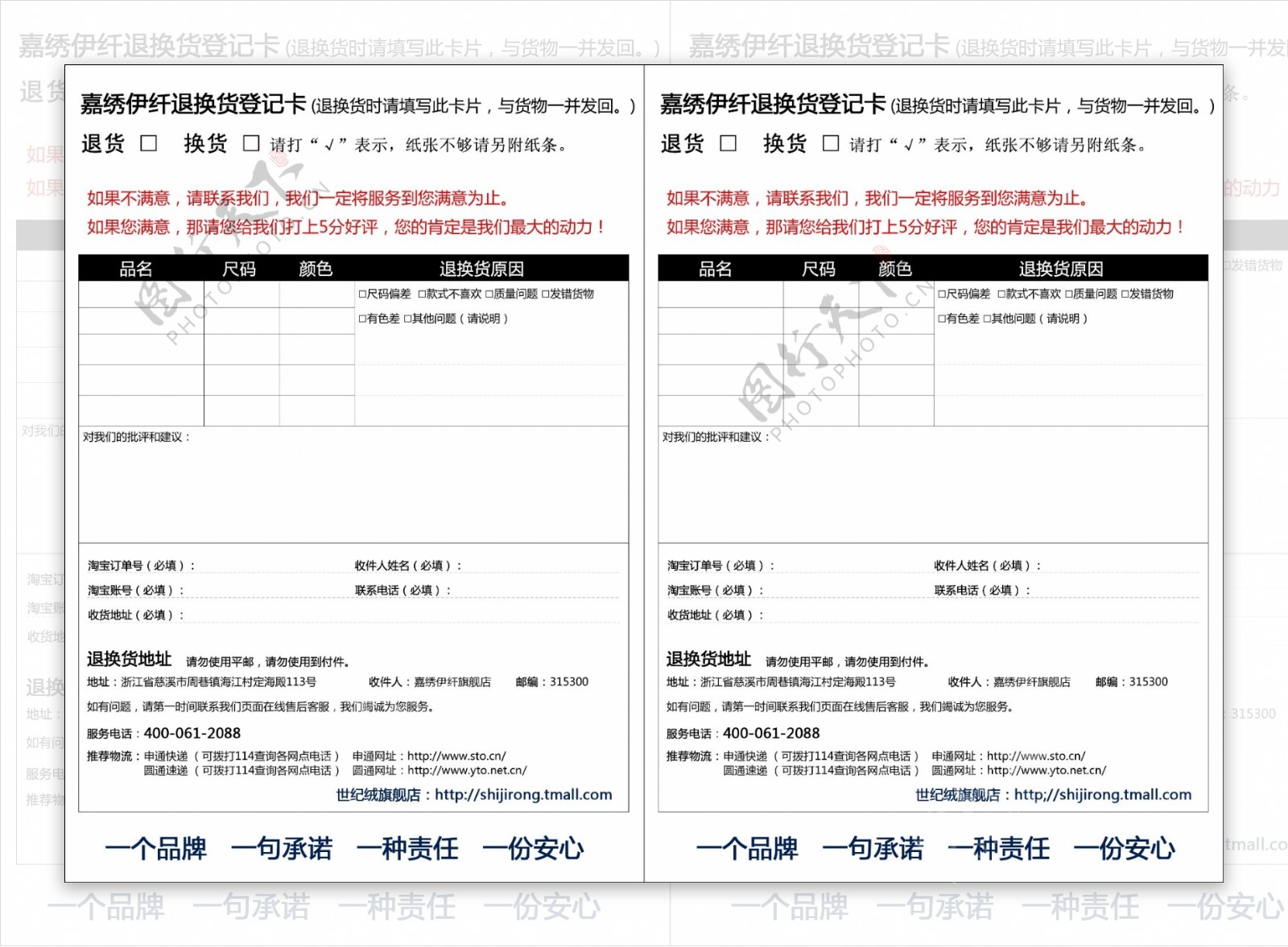Viewport: 1288px width, 947px height.
Task: Click 邮编:315300 on the right card
Action: 1132,682
